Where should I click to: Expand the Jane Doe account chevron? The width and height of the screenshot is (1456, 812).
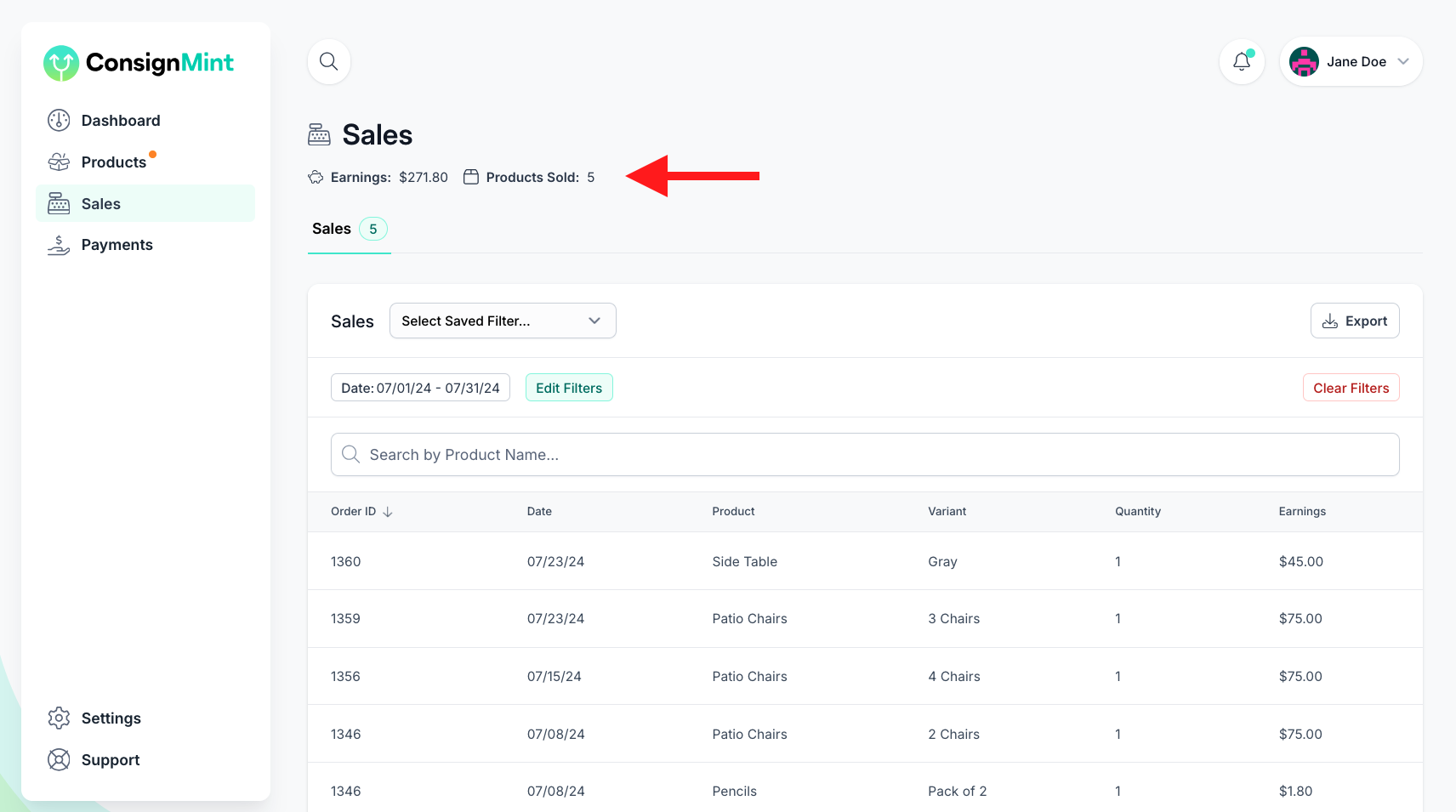(1403, 61)
